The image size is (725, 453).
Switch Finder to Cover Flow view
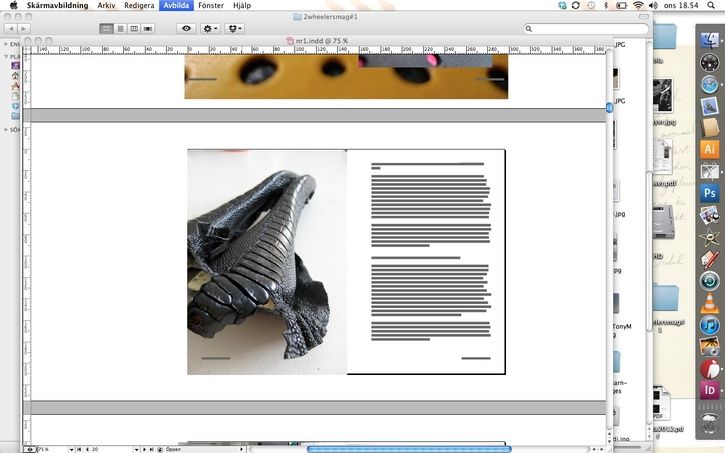point(148,29)
